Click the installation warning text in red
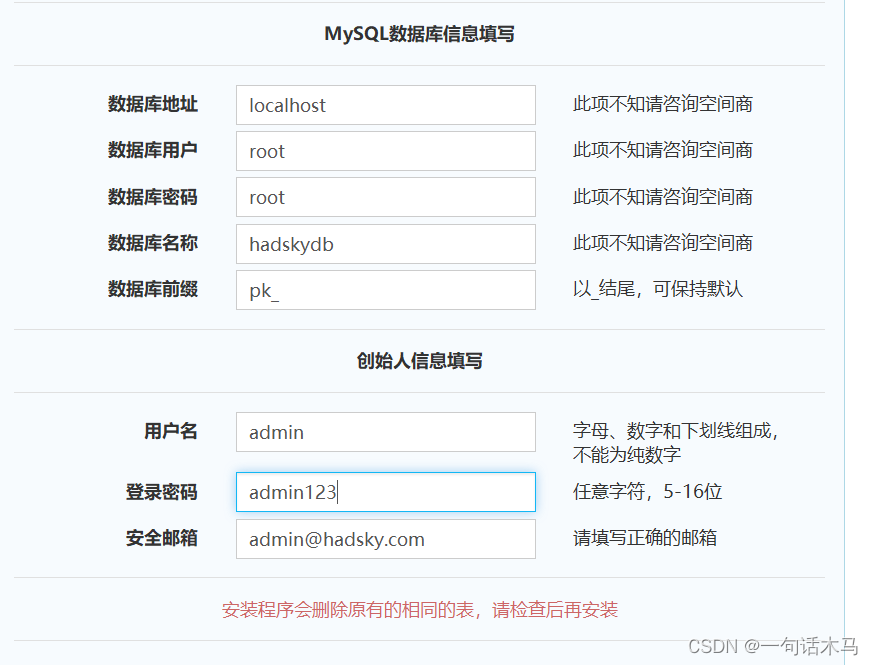Viewport: 873px width, 665px height. click(418, 609)
